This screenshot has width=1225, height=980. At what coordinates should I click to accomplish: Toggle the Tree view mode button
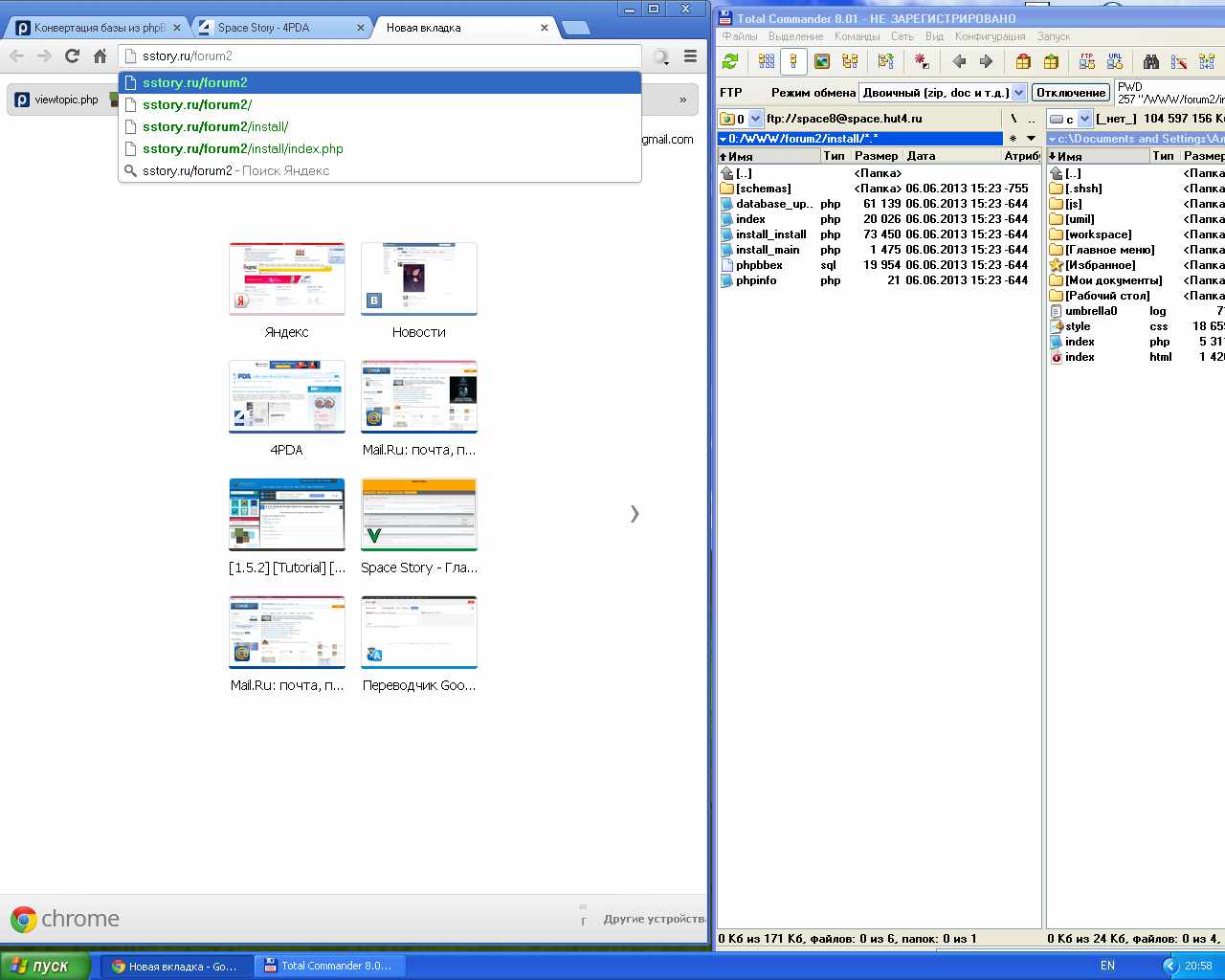[849, 62]
